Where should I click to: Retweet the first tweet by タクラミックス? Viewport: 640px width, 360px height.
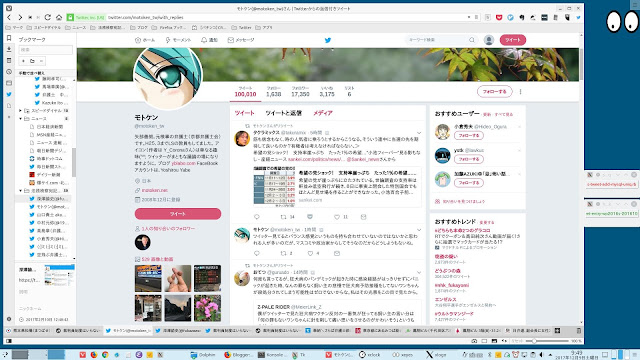(283, 217)
